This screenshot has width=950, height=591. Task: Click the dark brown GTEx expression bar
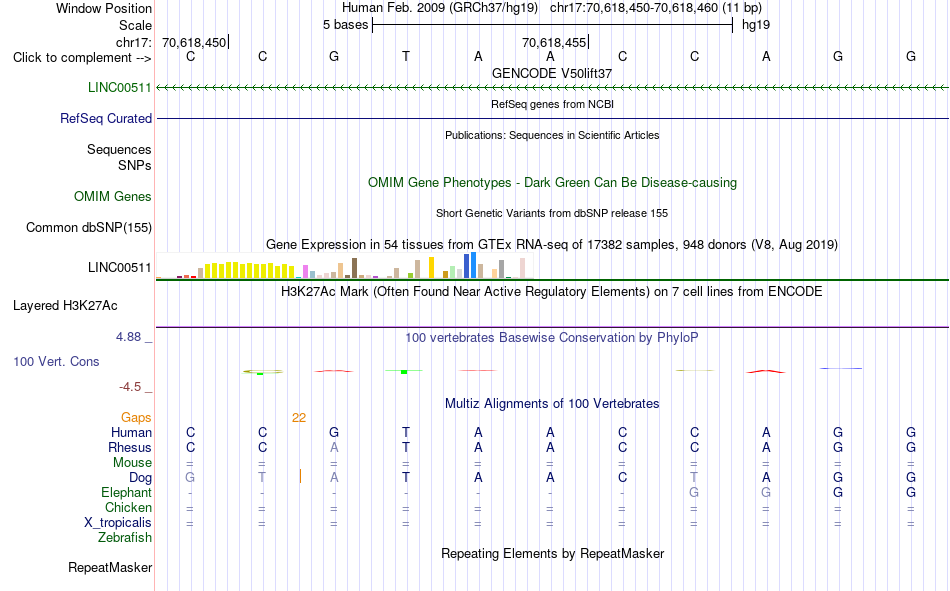tap(354, 268)
